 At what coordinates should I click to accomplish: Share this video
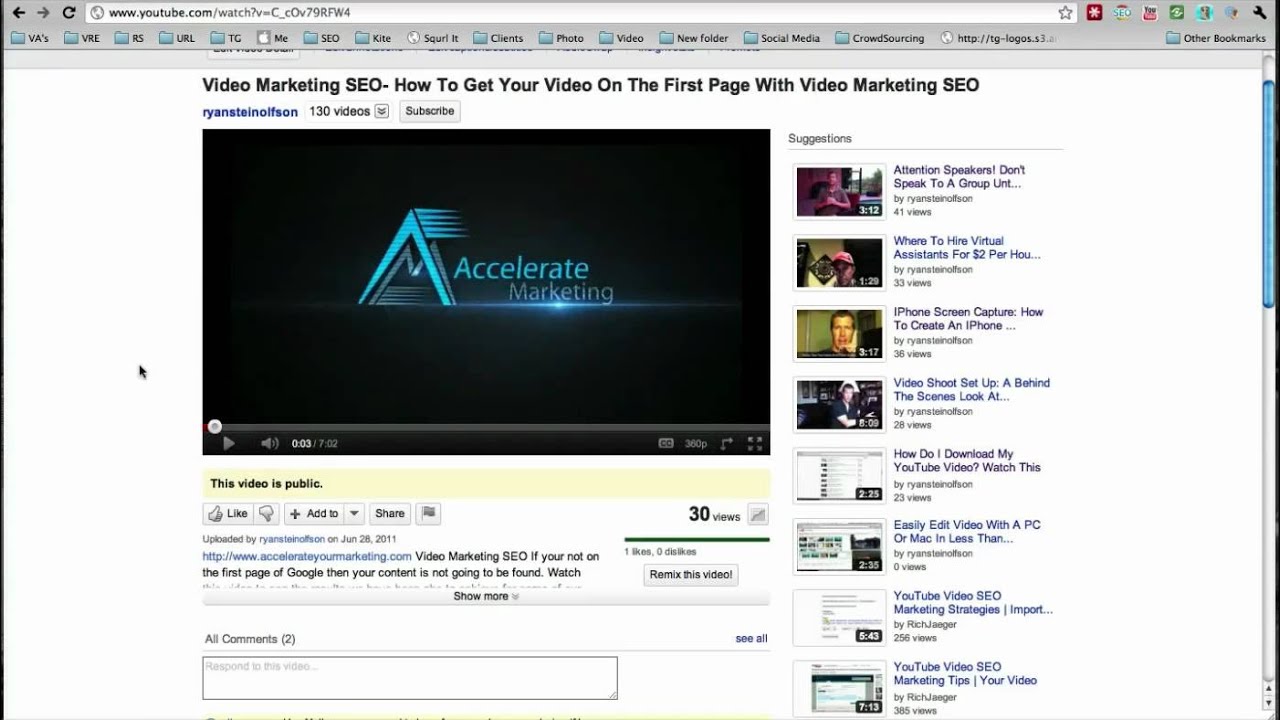pyautogui.click(x=390, y=514)
